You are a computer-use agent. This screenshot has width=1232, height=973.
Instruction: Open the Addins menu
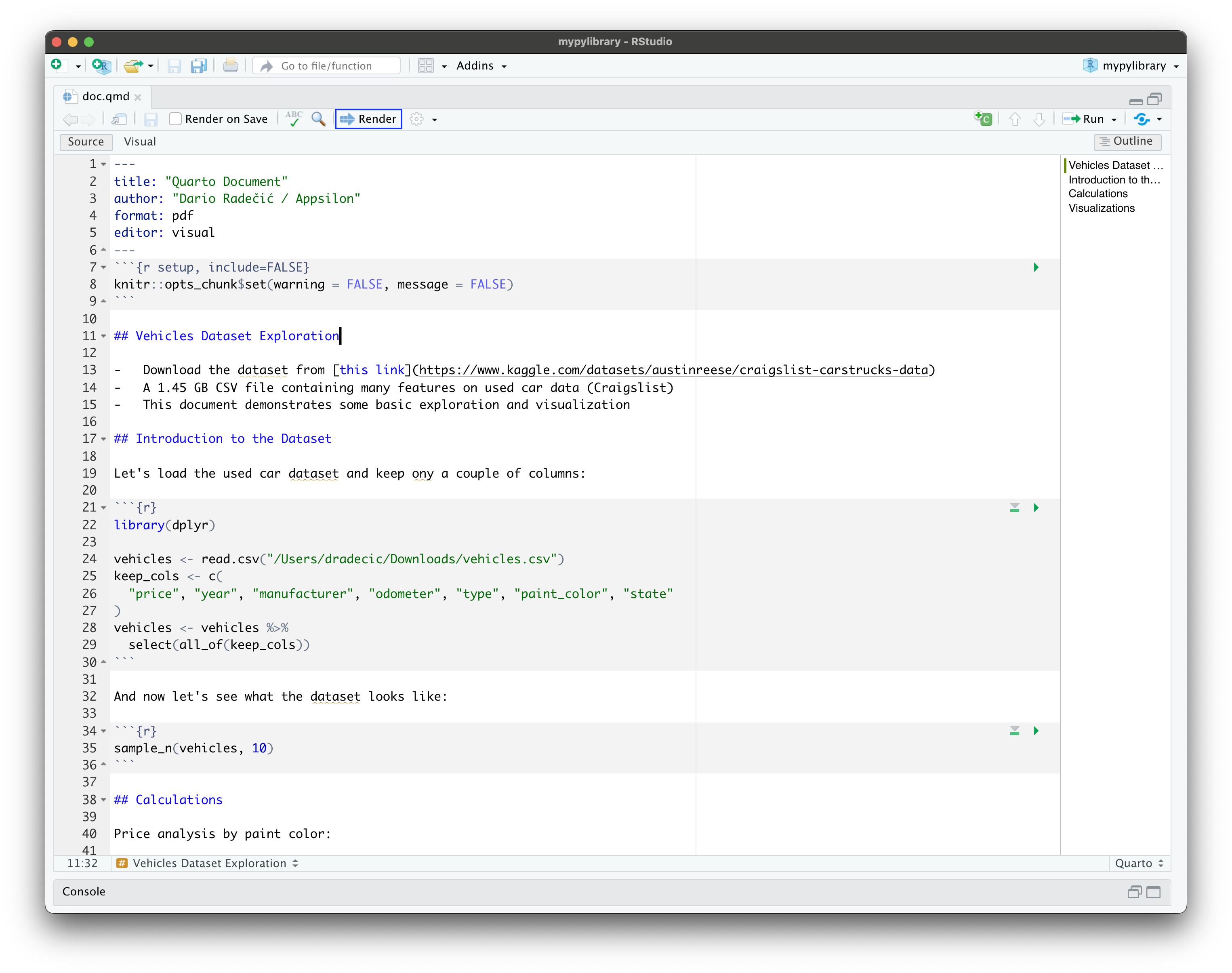click(481, 66)
